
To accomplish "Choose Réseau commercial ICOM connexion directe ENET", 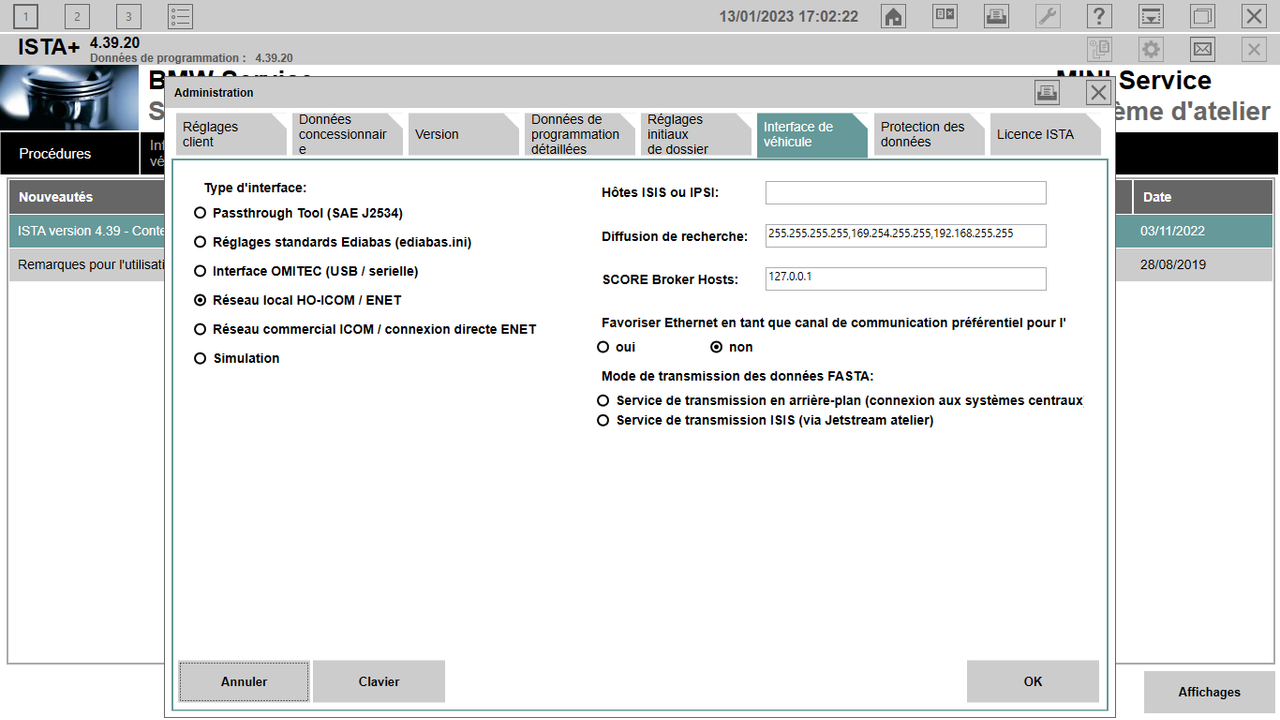I will pos(365,329).
